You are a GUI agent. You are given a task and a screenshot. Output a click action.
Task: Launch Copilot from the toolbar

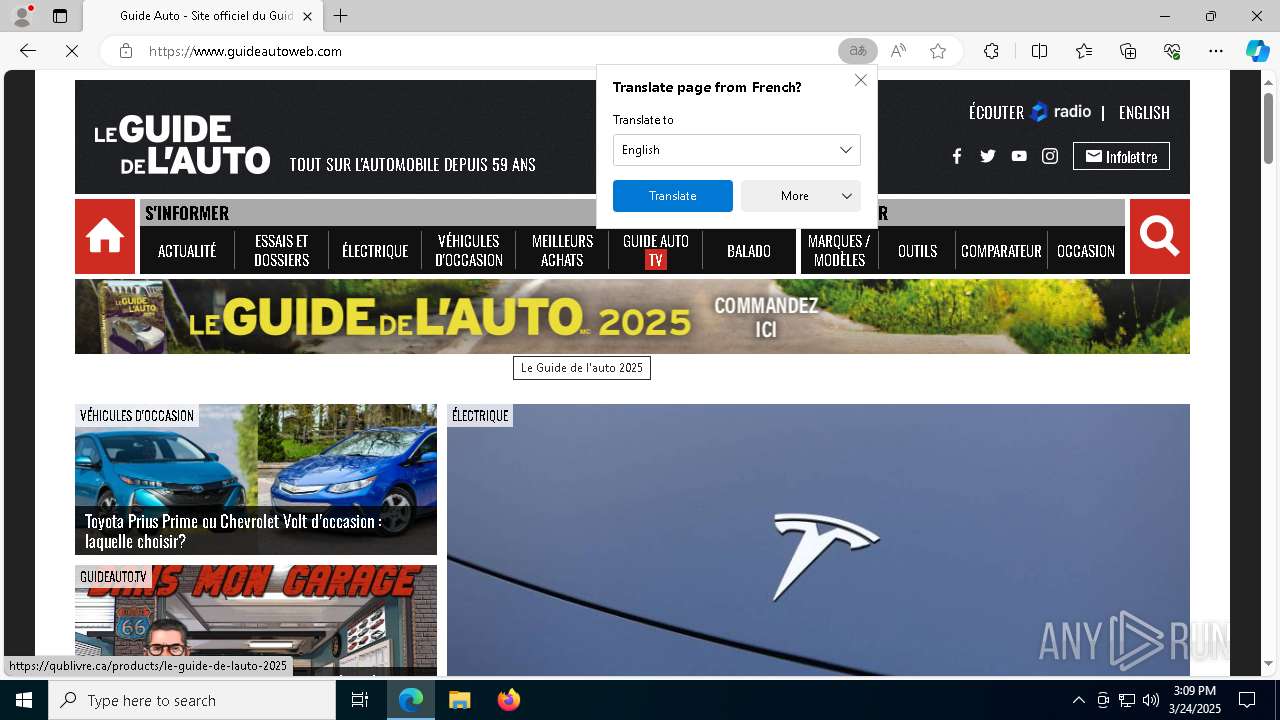[x=1257, y=51]
